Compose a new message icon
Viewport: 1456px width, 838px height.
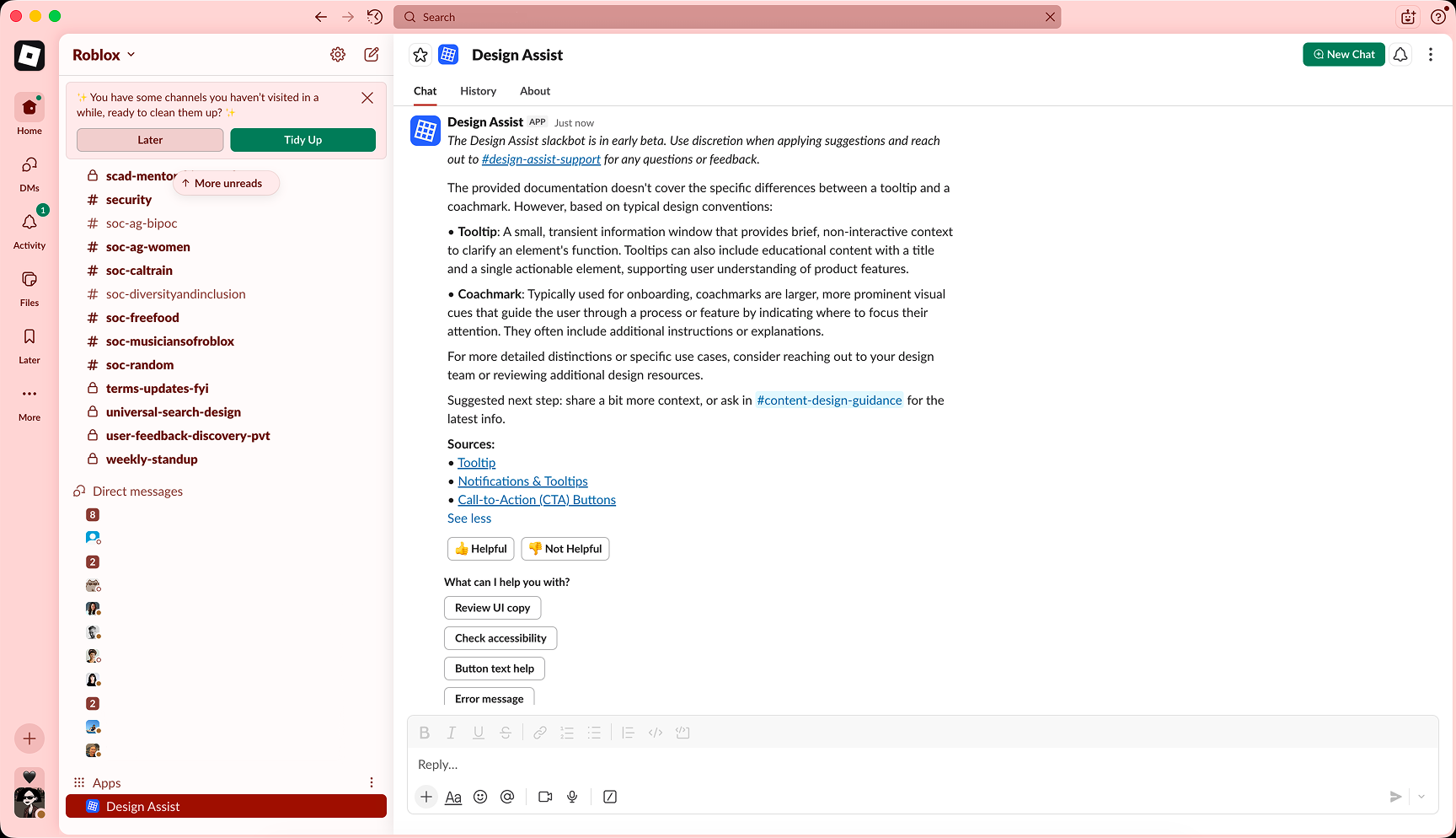pos(372,55)
